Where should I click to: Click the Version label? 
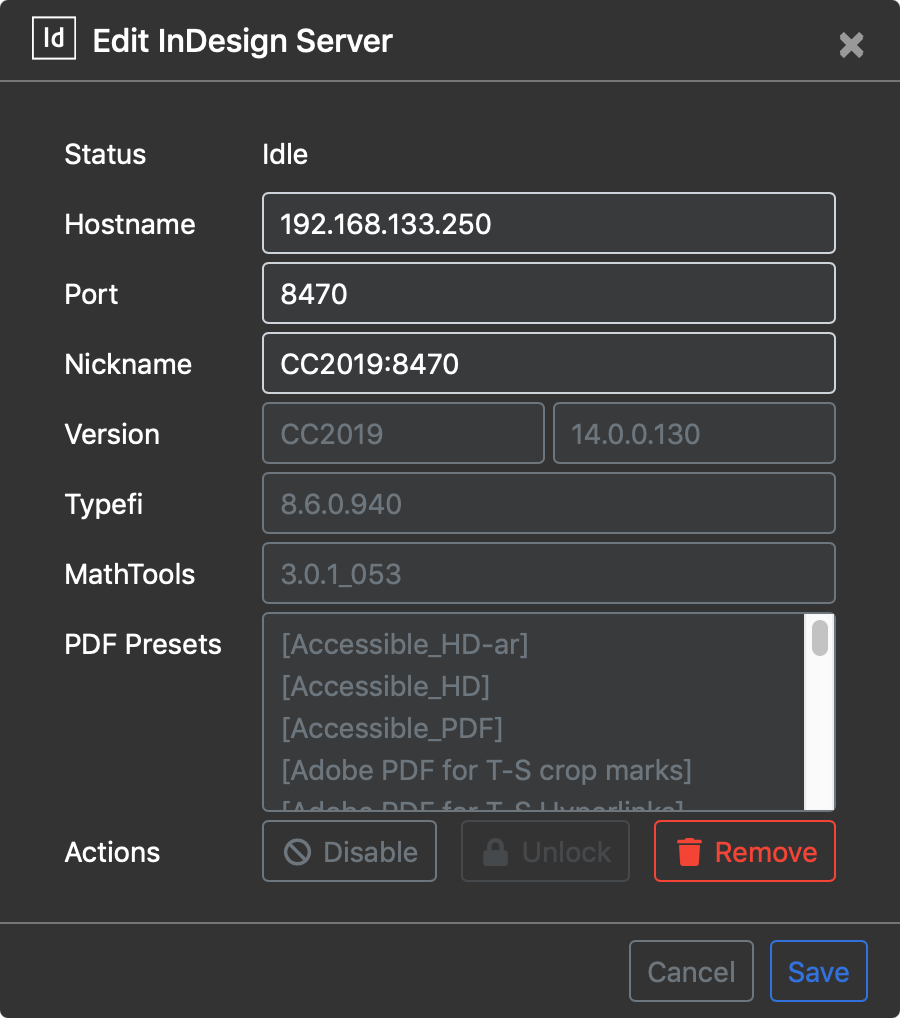[112, 434]
